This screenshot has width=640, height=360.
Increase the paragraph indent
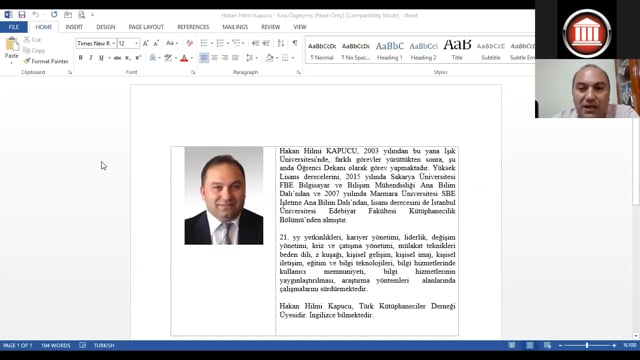coord(267,43)
